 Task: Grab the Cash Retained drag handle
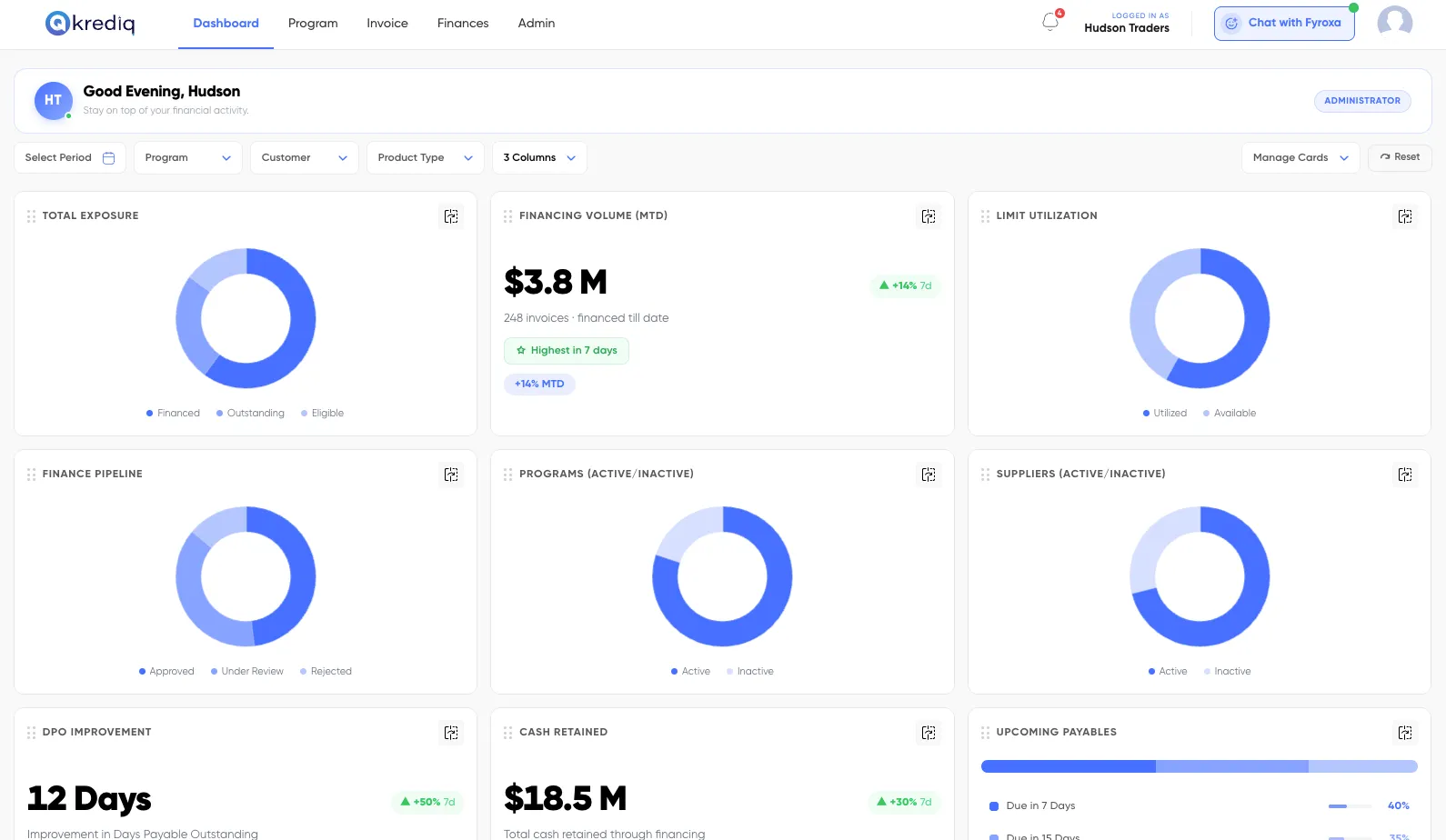point(507,733)
